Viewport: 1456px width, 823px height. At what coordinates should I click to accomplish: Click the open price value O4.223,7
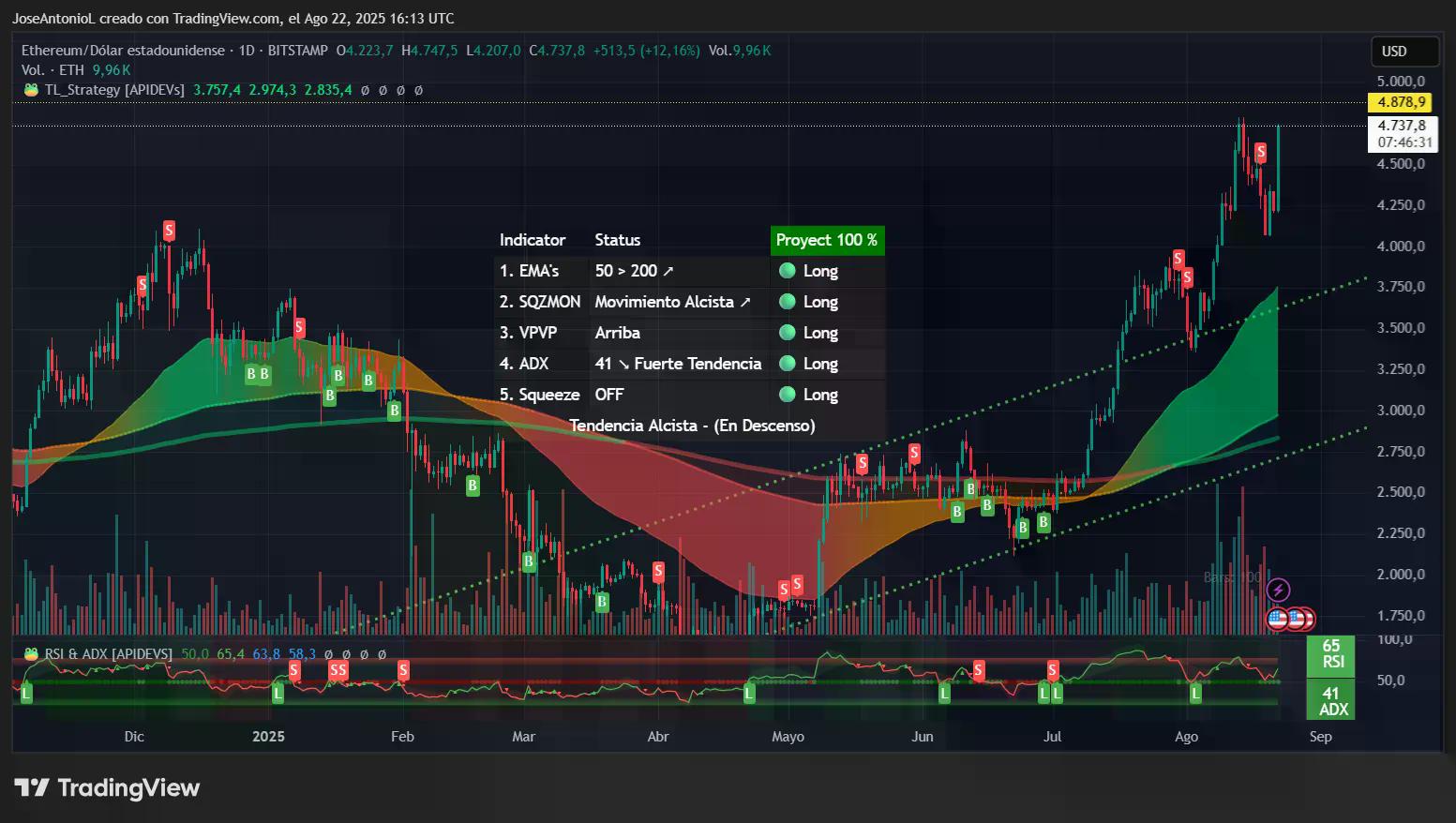(366, 51)
